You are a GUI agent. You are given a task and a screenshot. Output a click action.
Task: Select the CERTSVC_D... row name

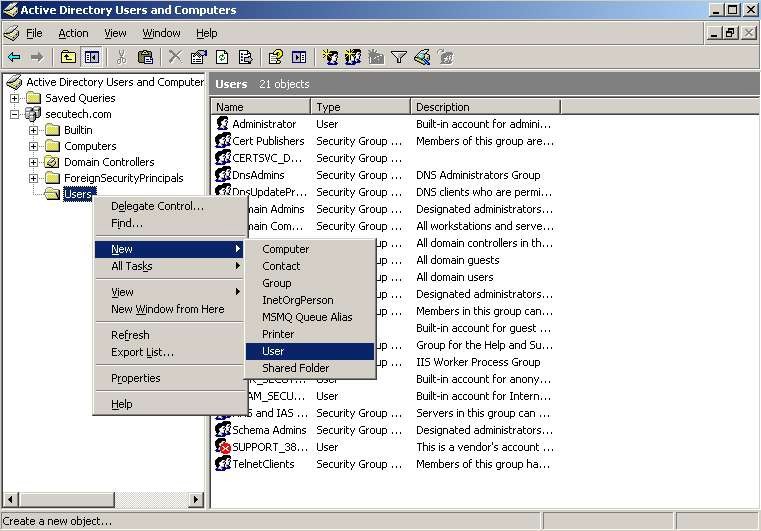pyautogui.click(x=267, y=158)
